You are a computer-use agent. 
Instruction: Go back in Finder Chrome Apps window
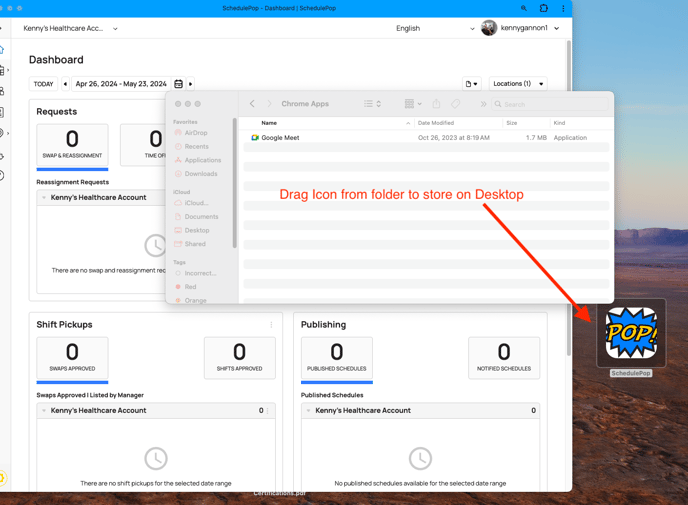pyautogui.click(x=252, y=104)
